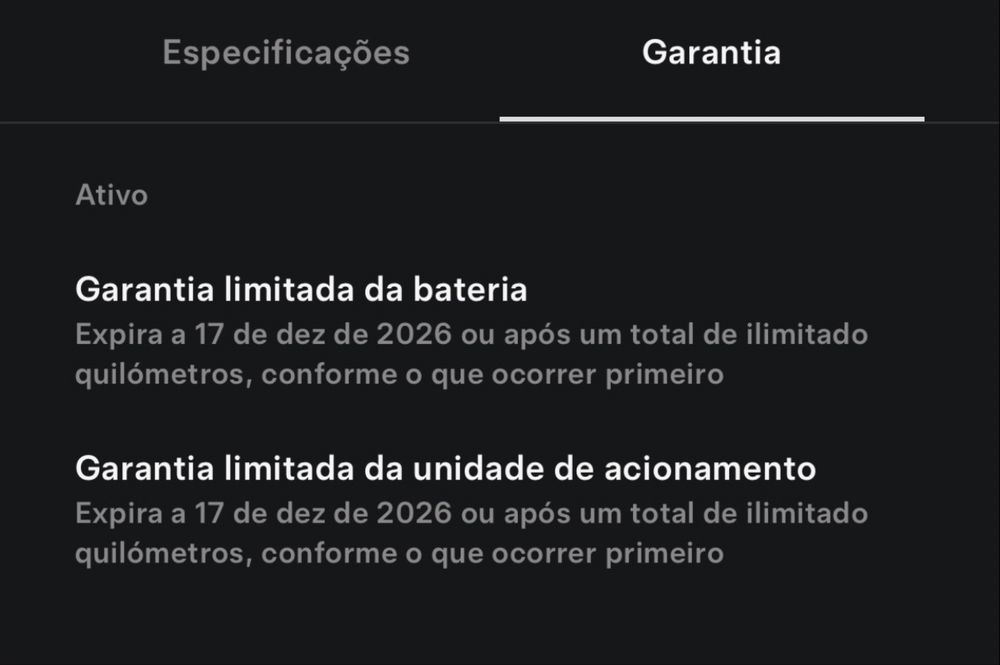Select the Garantia tab

pyautogui.click(x=711, y=53)
